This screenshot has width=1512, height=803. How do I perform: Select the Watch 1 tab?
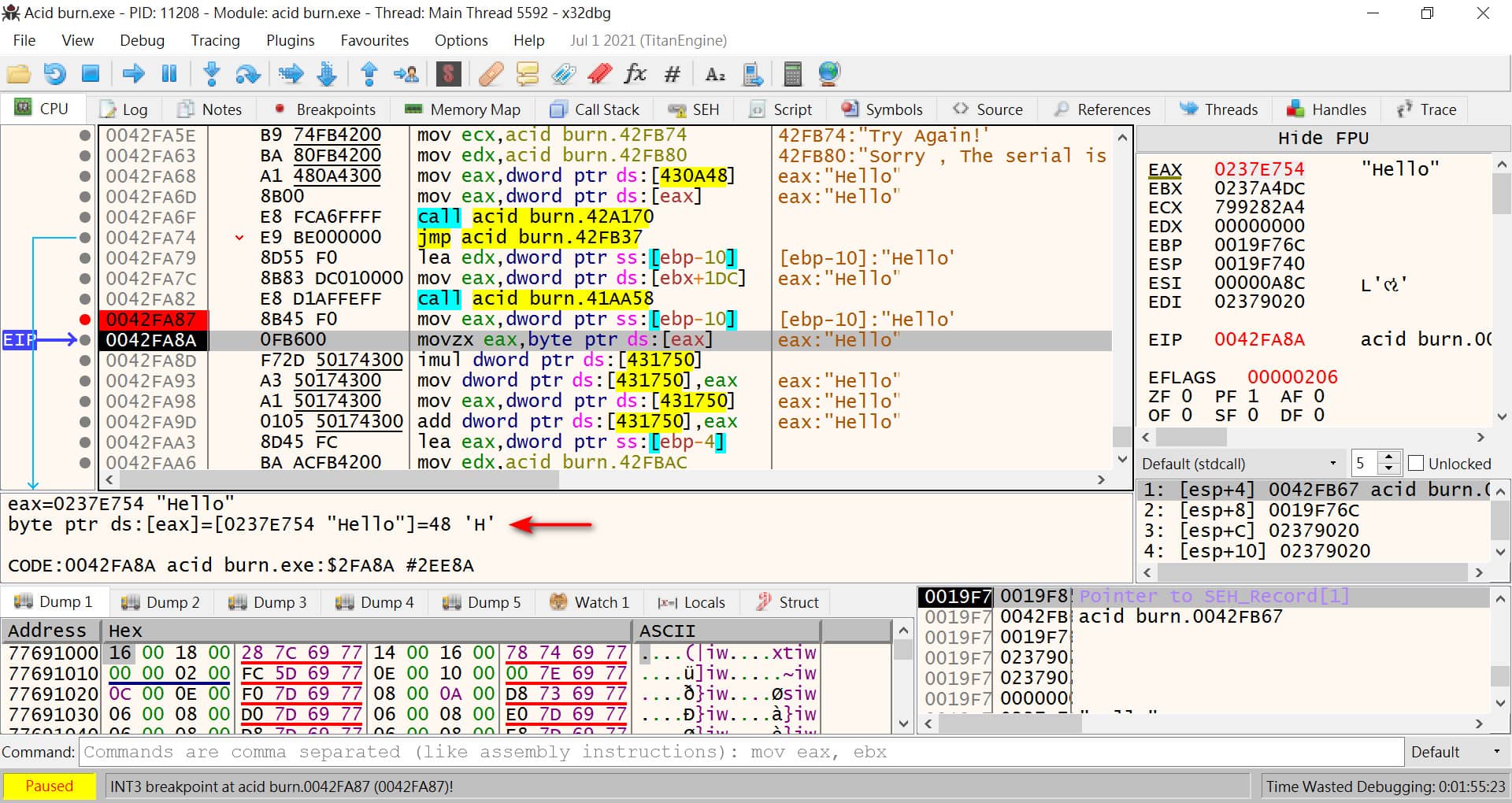point(590,602)
